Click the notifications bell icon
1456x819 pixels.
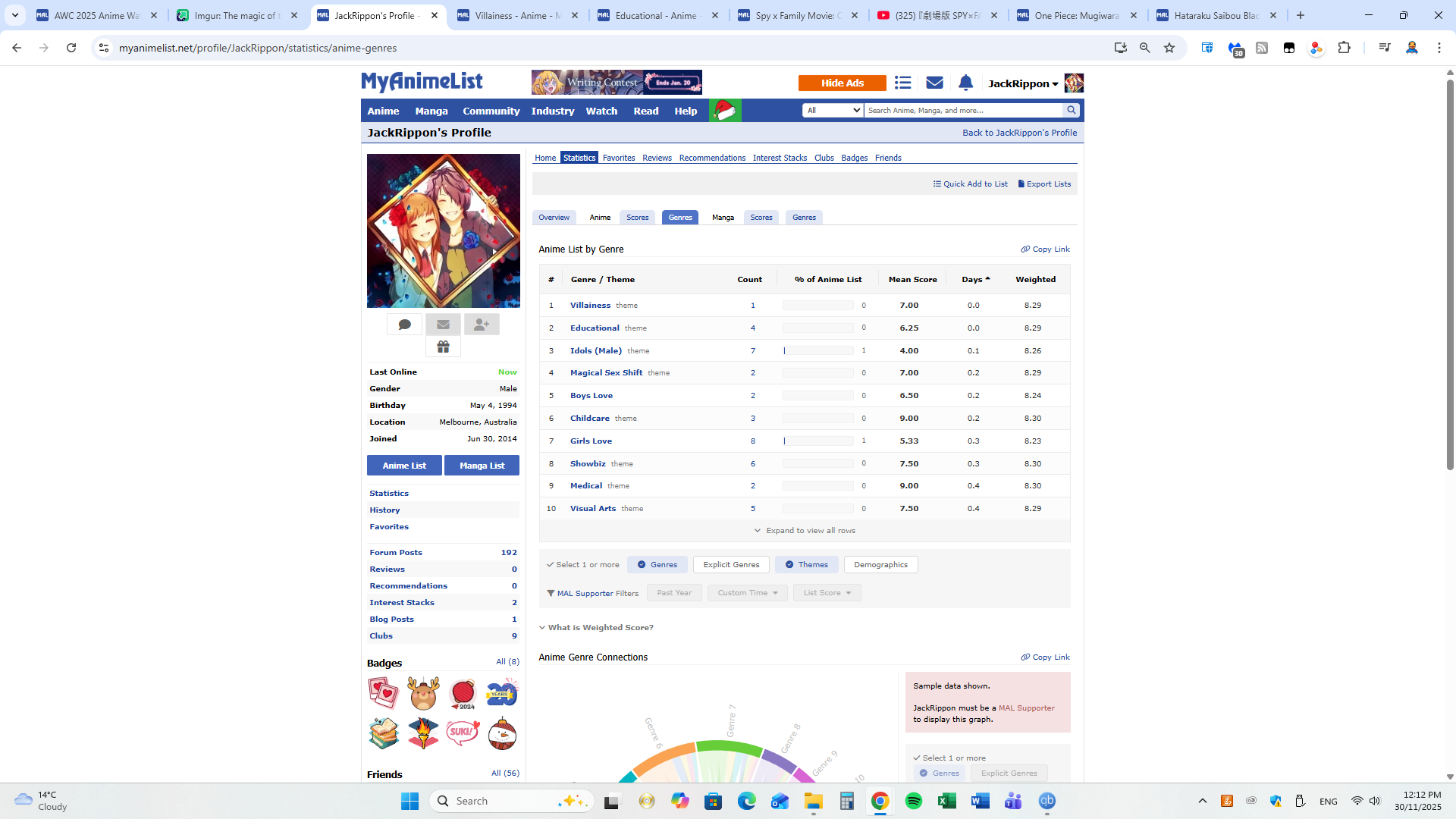pyautogui.click(x=965, y=83)
